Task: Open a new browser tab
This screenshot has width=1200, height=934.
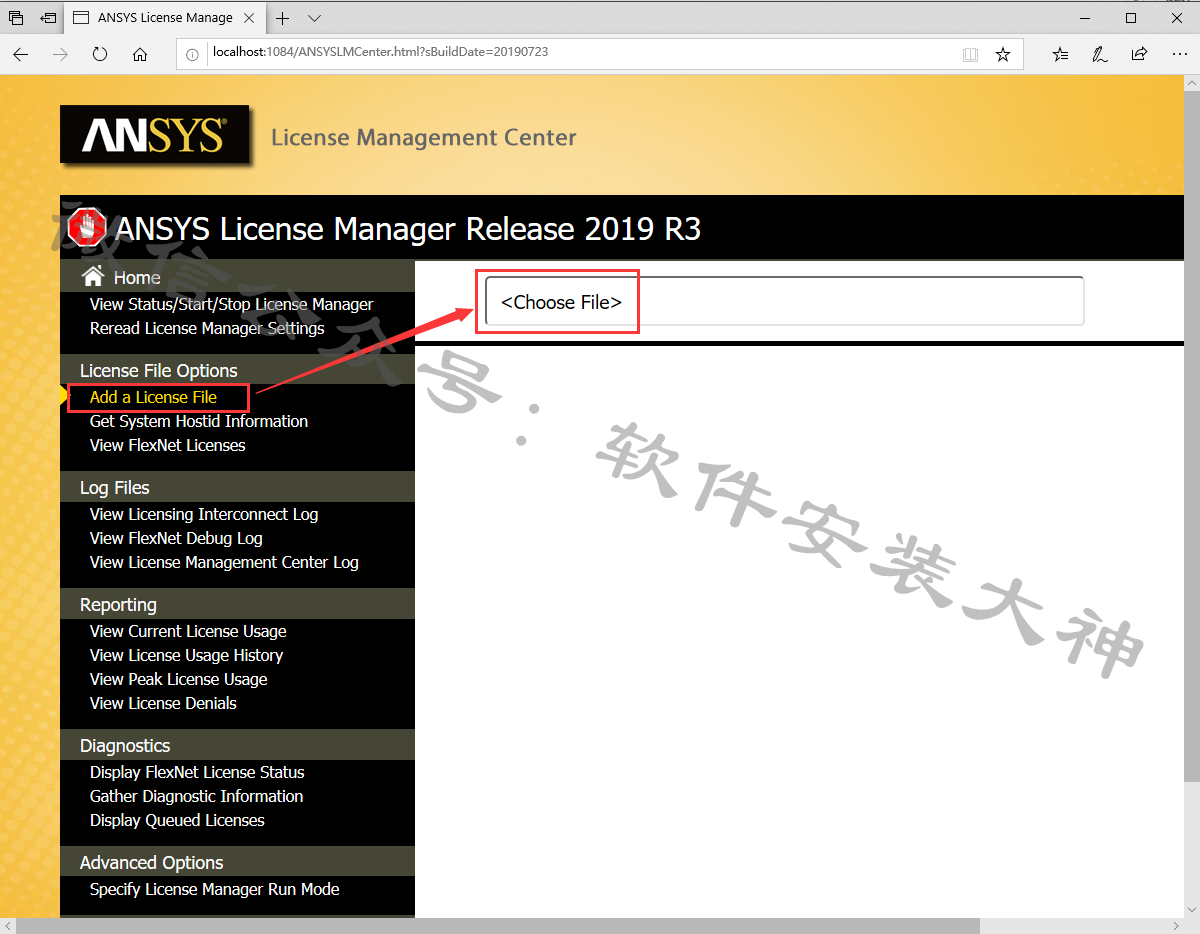Action: click(283, 18)
